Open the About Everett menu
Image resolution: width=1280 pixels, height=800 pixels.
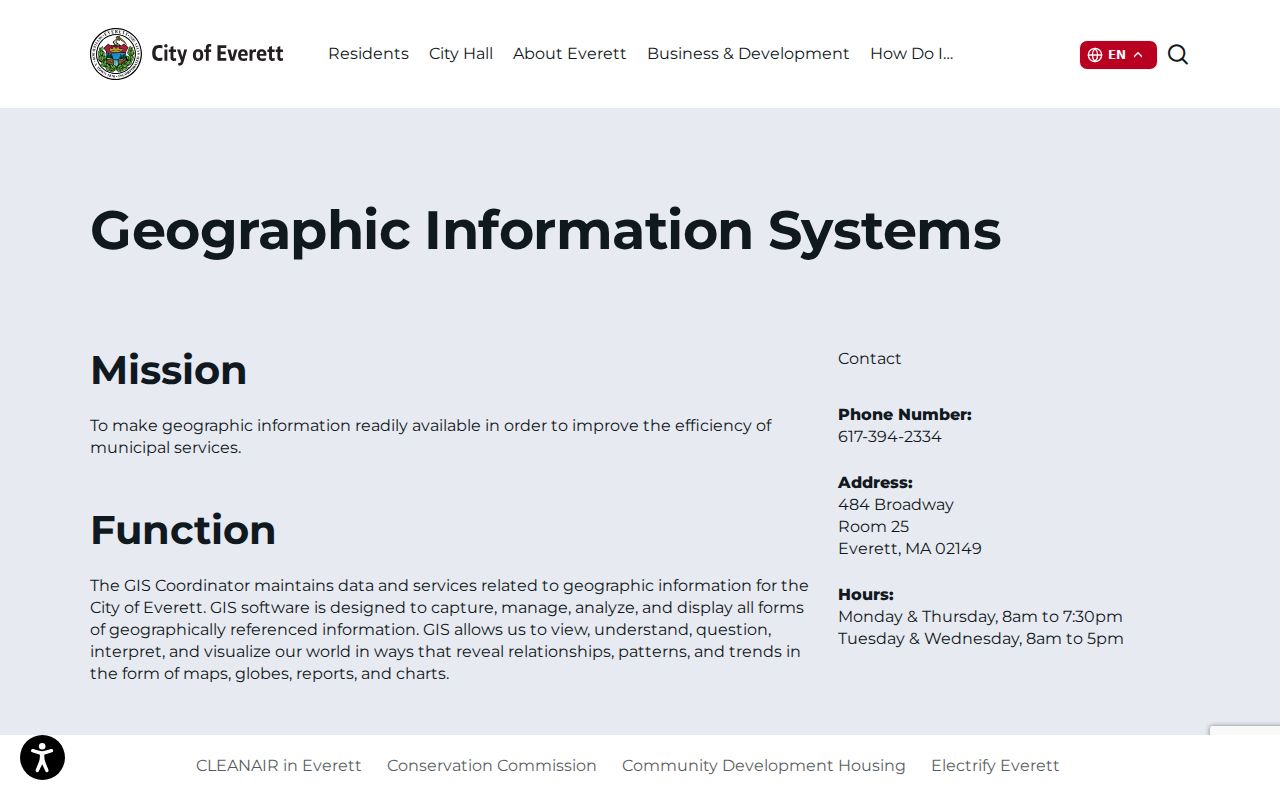pyautogui.click(x=570, y=54)
